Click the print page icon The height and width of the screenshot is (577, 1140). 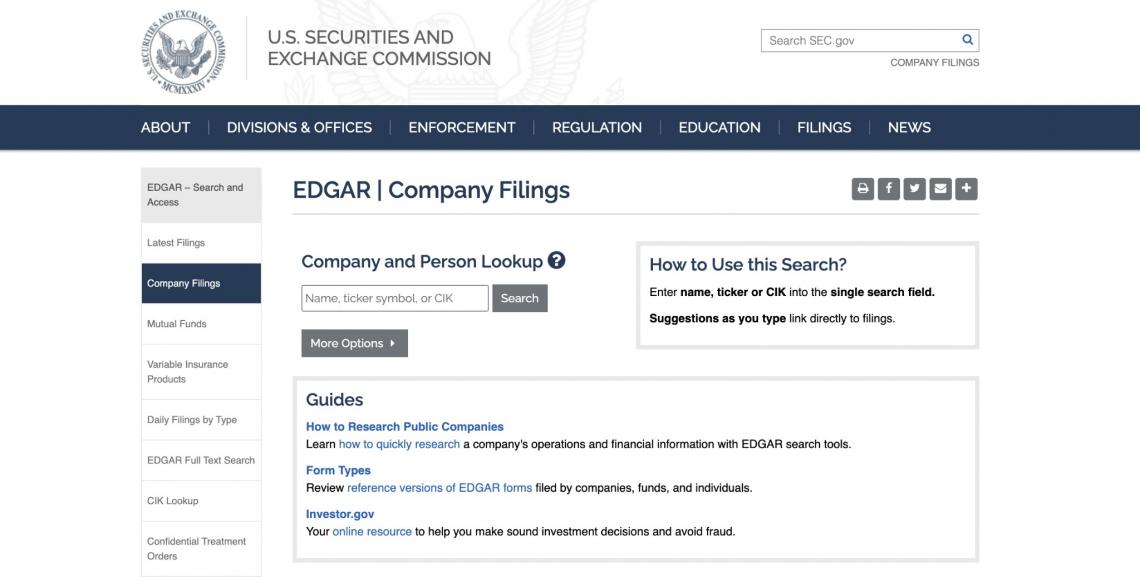[x=862, y=188]
